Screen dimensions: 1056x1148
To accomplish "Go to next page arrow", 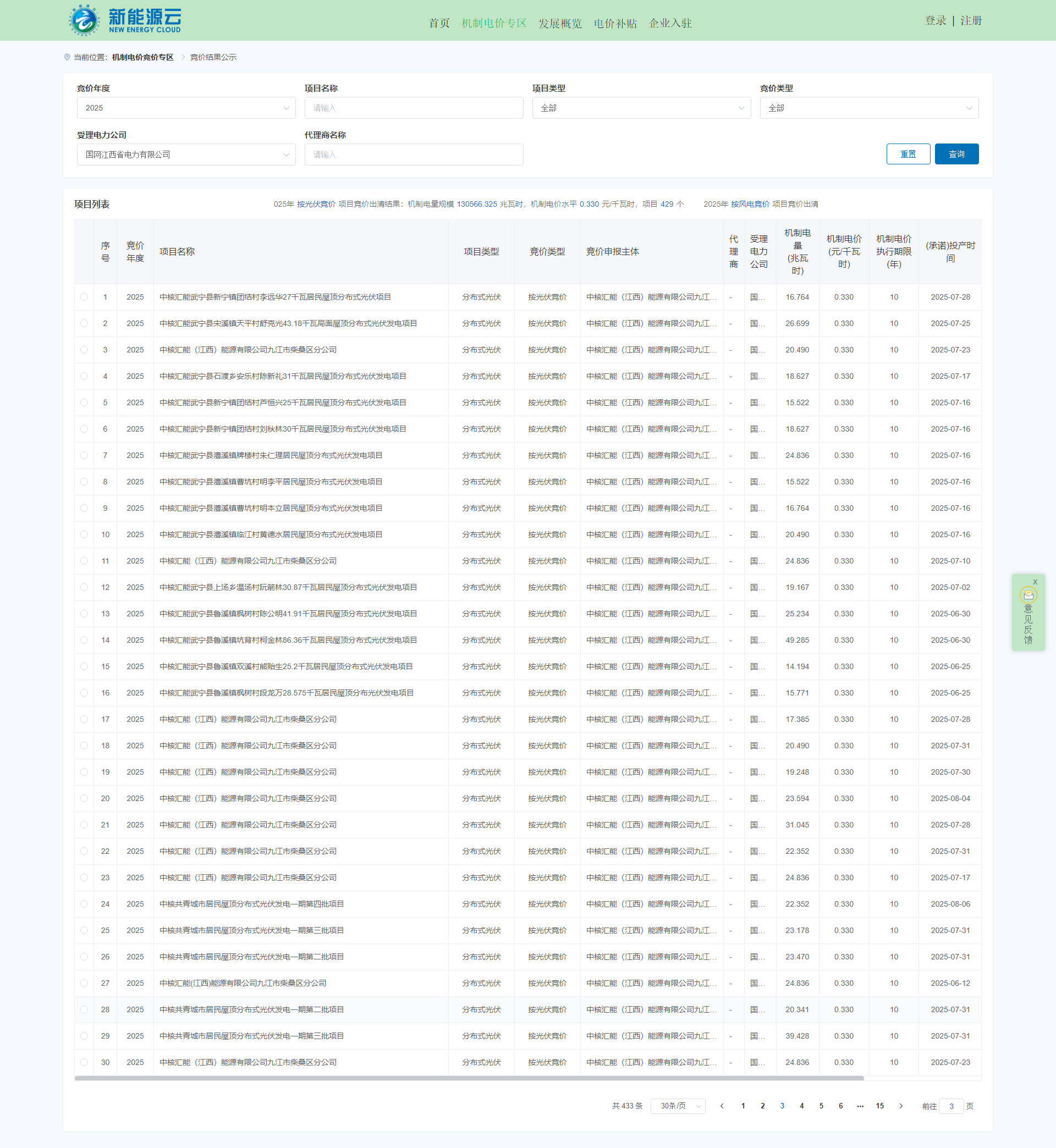I will click(901, 1106).
